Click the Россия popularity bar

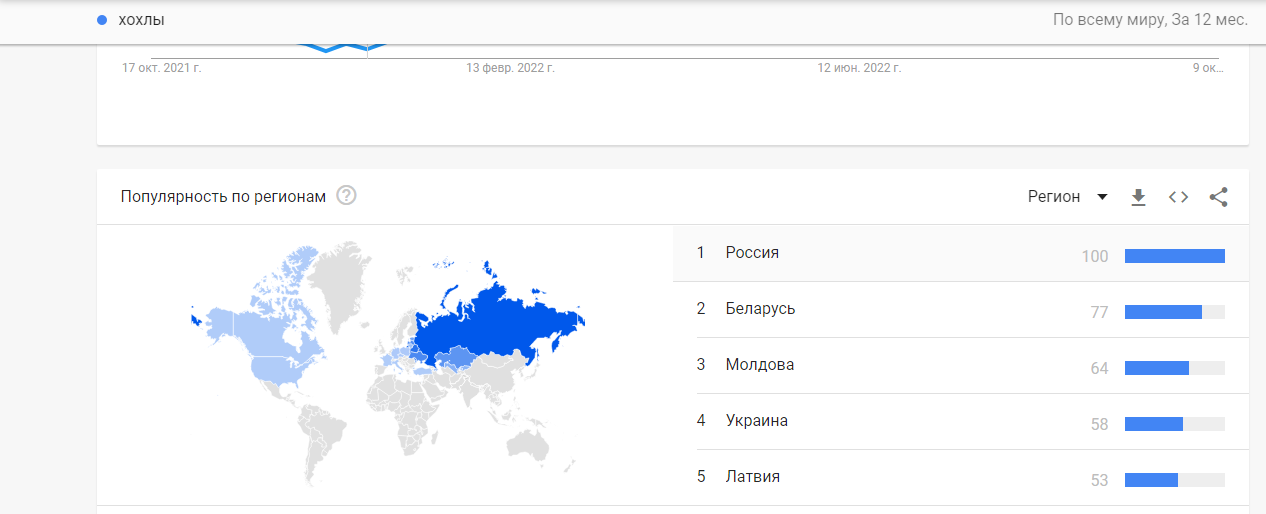click(x=1175, y=256)
